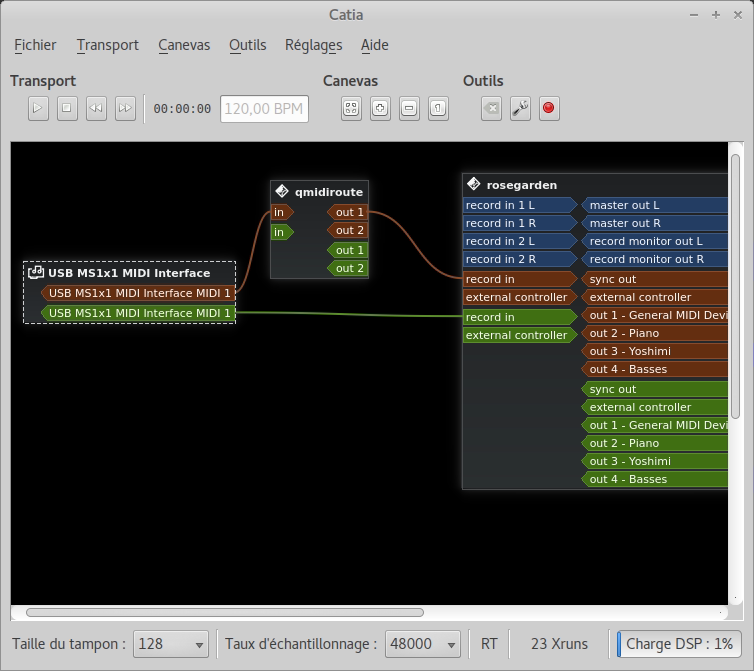This screenshot has width=754, height=671.
Task: Click the RT realtime status label
Action: (489, 644)
